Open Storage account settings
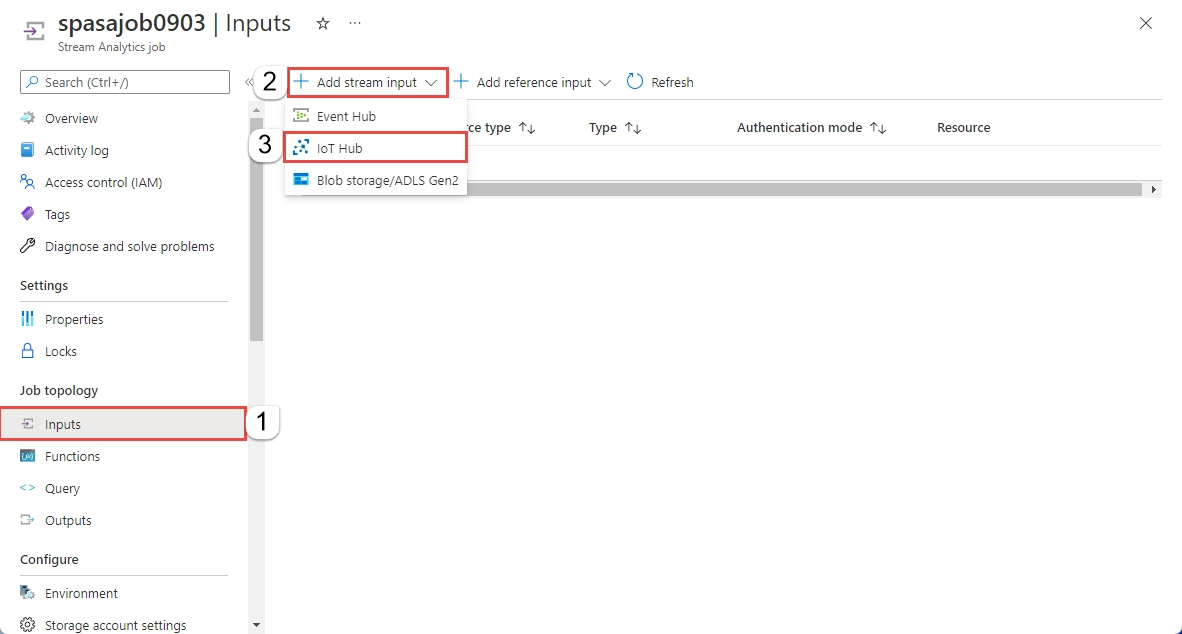The height and width of the screenshot is (634, 1182). coord(115,625)
